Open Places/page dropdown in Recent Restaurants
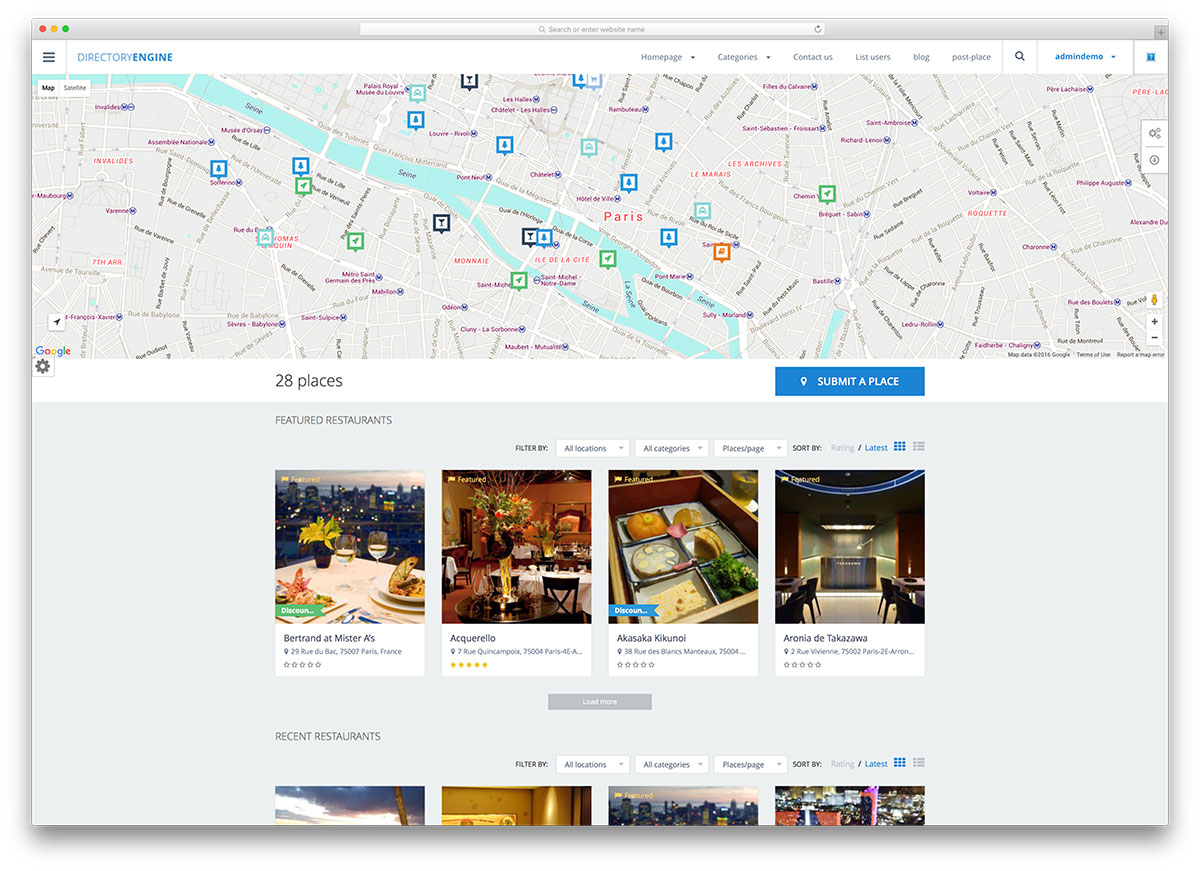 coord(750,764)
